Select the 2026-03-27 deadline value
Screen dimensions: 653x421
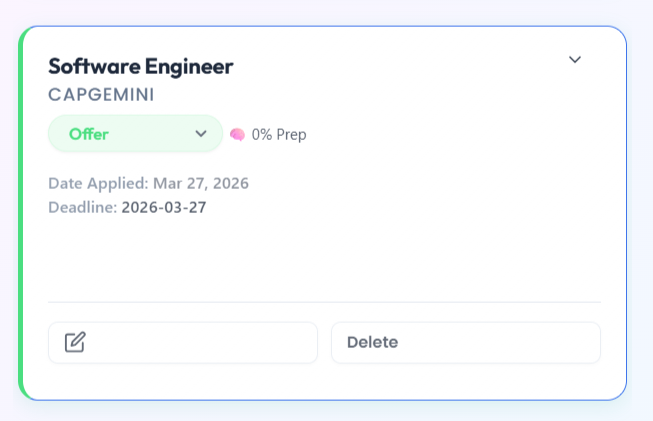pyautogui.click(x=164, y=207)
